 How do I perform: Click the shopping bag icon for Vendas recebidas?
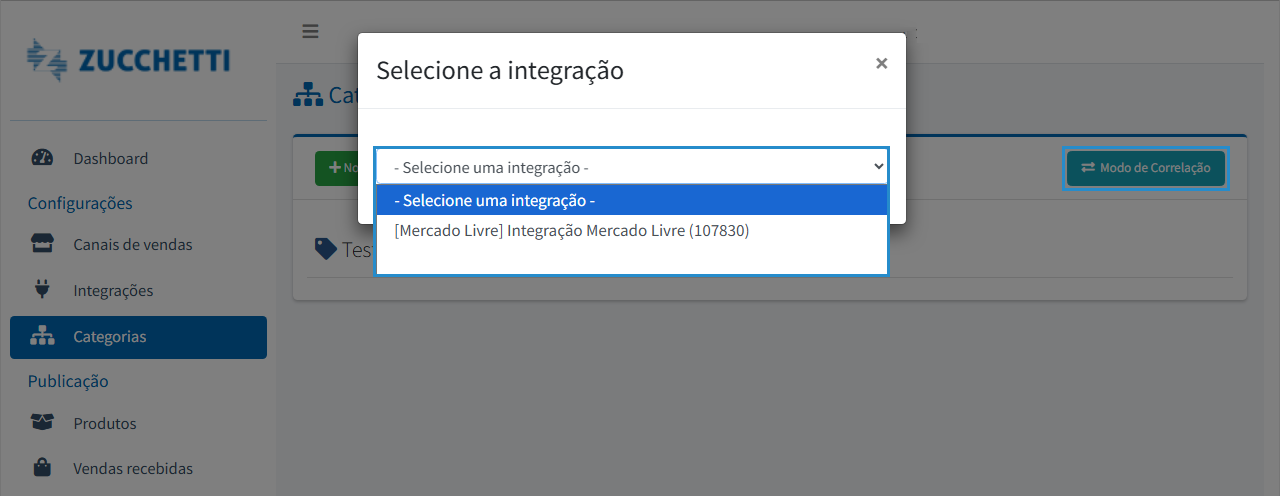pyautogui.click(x=42, y=468)
